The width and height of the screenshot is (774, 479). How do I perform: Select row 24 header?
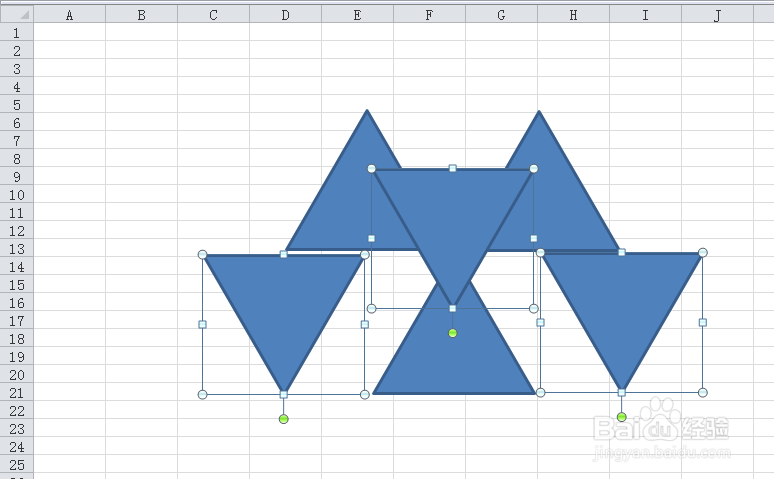coord(17,446)
